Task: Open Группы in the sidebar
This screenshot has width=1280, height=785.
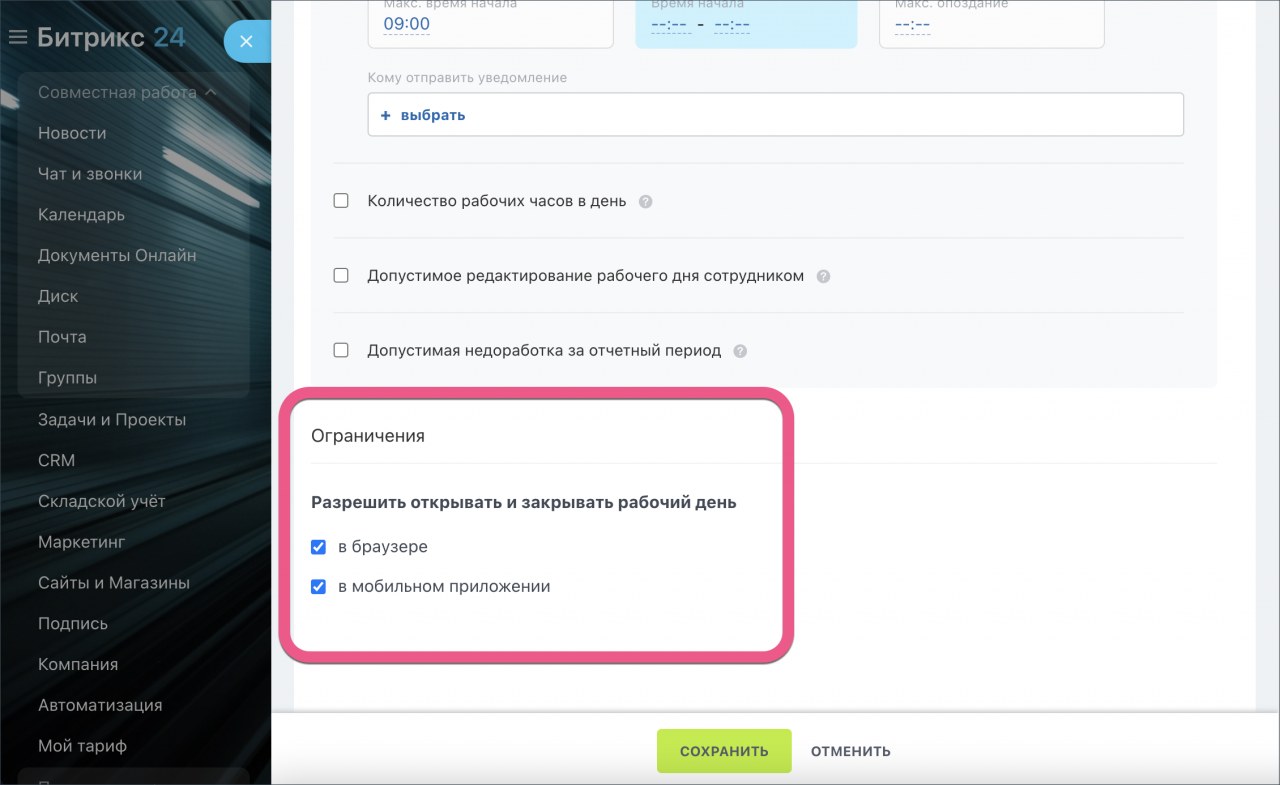Action: (x=67, y=378)
